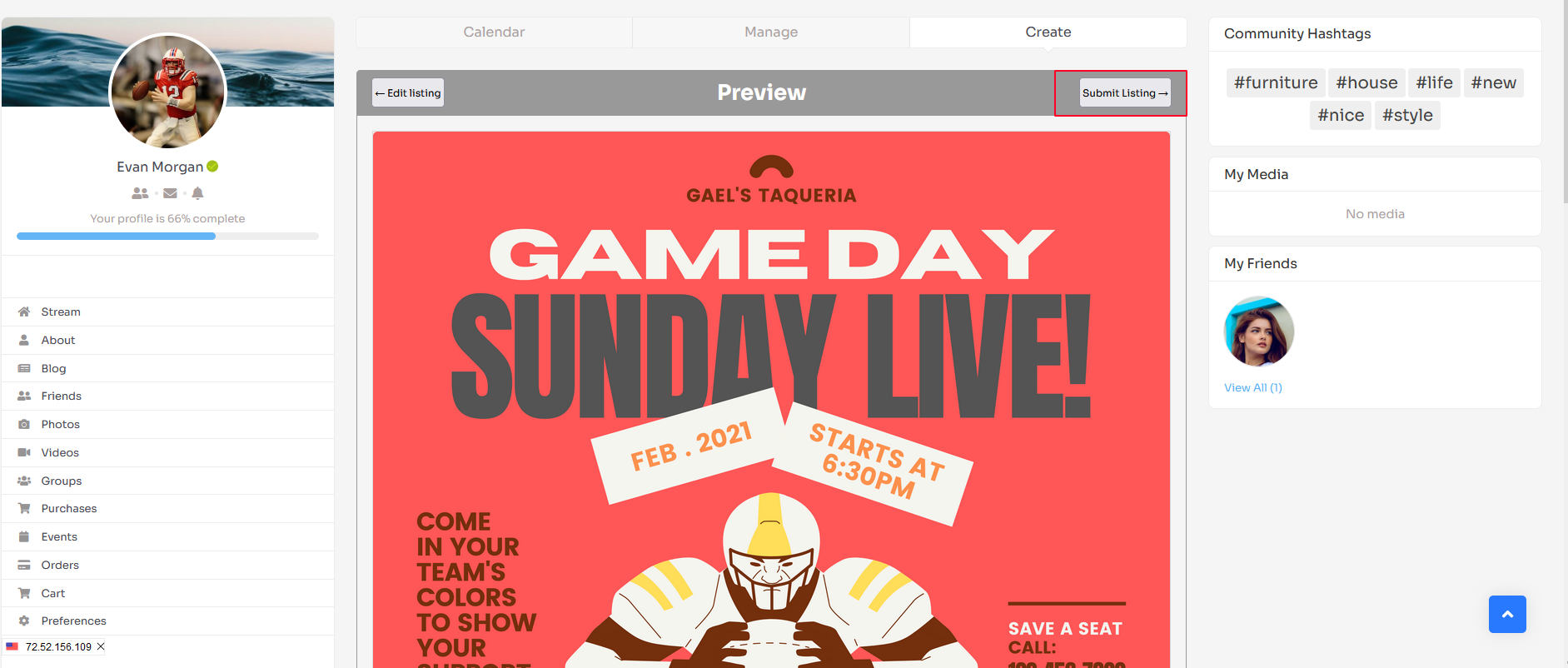Open the friend's profile photo thumbnail
This screenshot has width=1568, height=668.
tap(1259, 332)
